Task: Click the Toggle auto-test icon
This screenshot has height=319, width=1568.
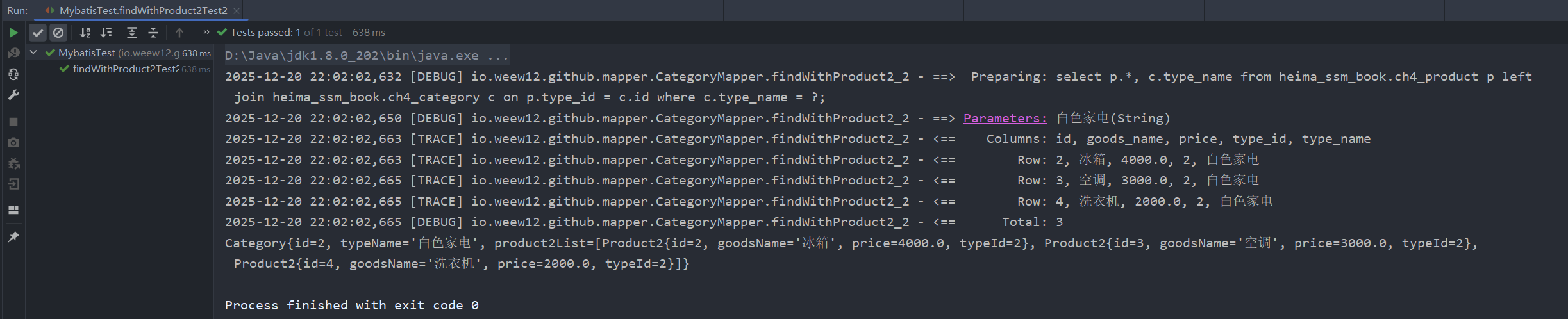Action: [x=13, y=74]
